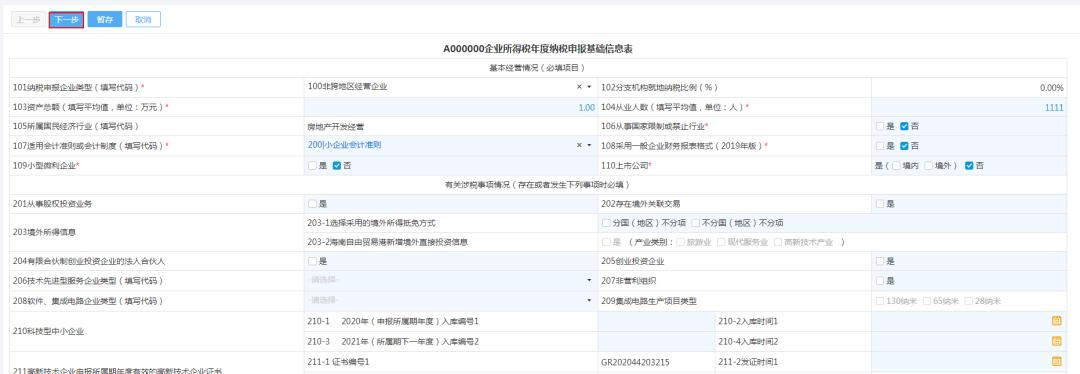1080x374 pixels.
Task: Click the 209集成电路生产项目类型 label
Action: [x=649, y=301]
